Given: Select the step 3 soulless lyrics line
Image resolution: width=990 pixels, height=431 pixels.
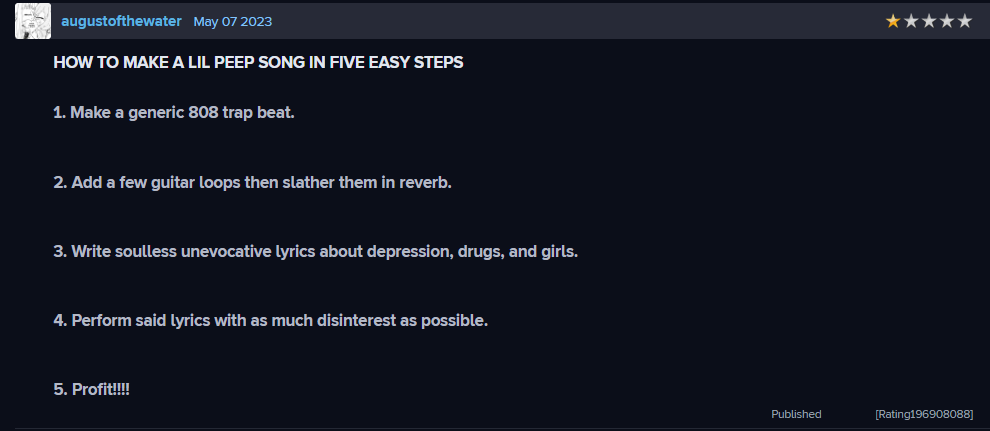Looking at the screenshot, I should pos(316,252).
